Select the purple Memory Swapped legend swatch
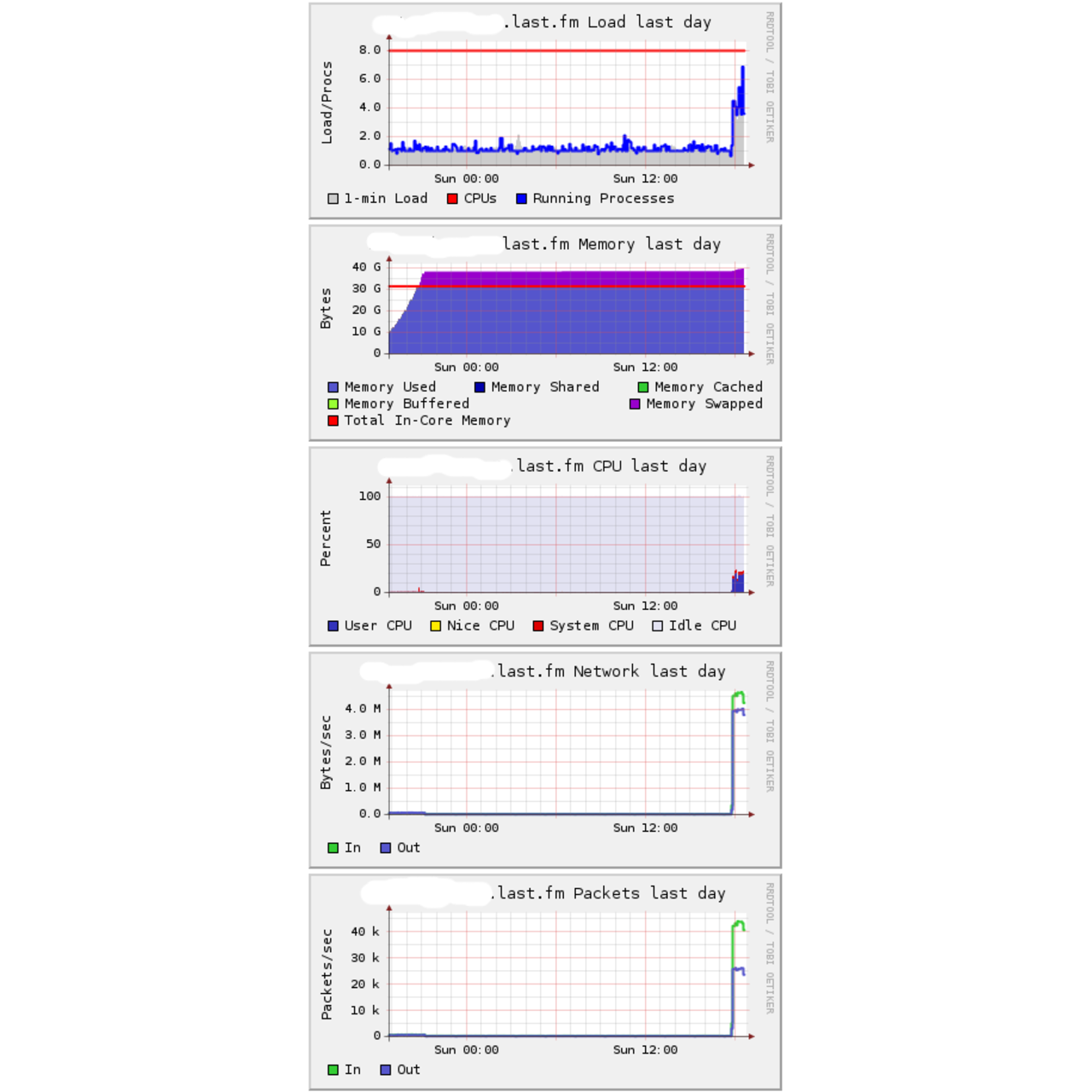The height and width of the screenshot is (1092, 1092). [x=635, y=404]
